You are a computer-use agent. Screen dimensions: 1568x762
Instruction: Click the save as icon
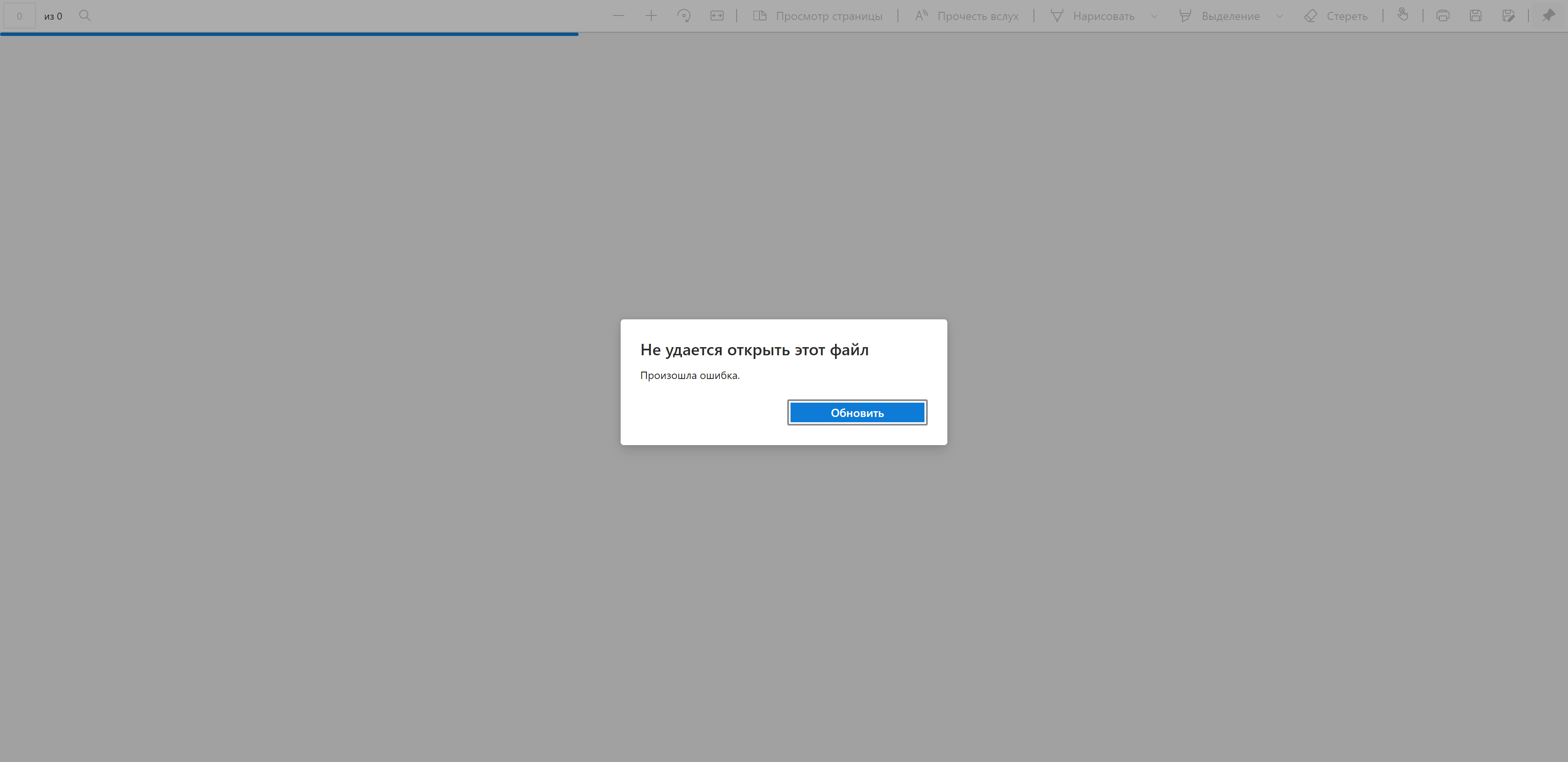(1508, 16)
